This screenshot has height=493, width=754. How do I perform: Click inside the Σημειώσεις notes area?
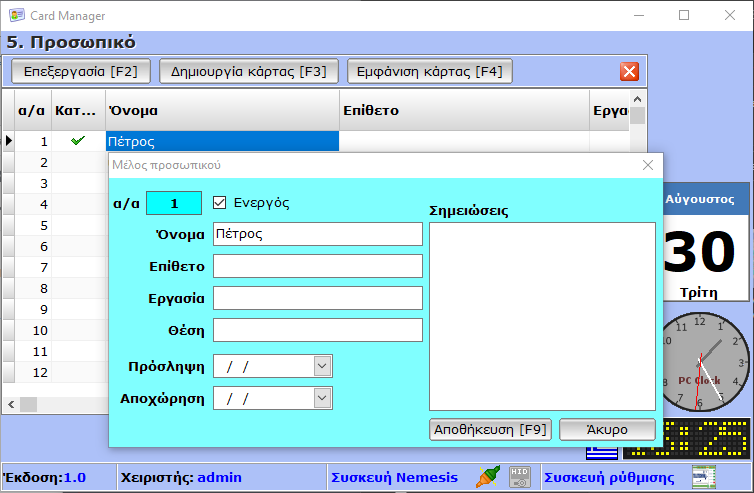(x=542, y=315)
